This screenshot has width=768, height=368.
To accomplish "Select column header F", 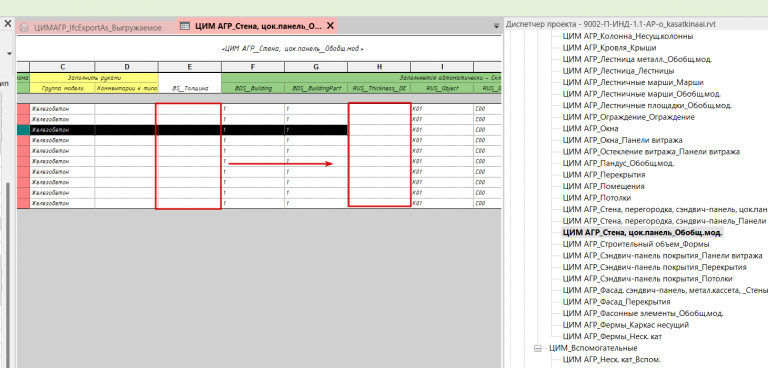I will [253, 67].
